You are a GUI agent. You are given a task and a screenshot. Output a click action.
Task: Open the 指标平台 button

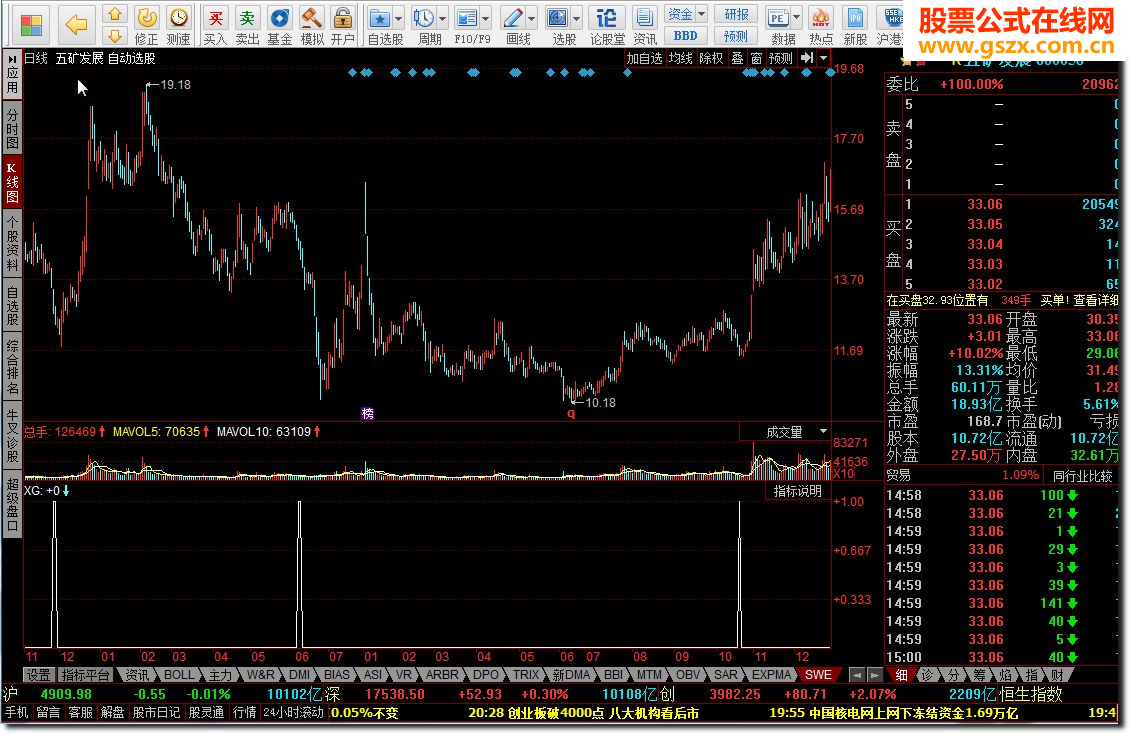coord(85,675)
